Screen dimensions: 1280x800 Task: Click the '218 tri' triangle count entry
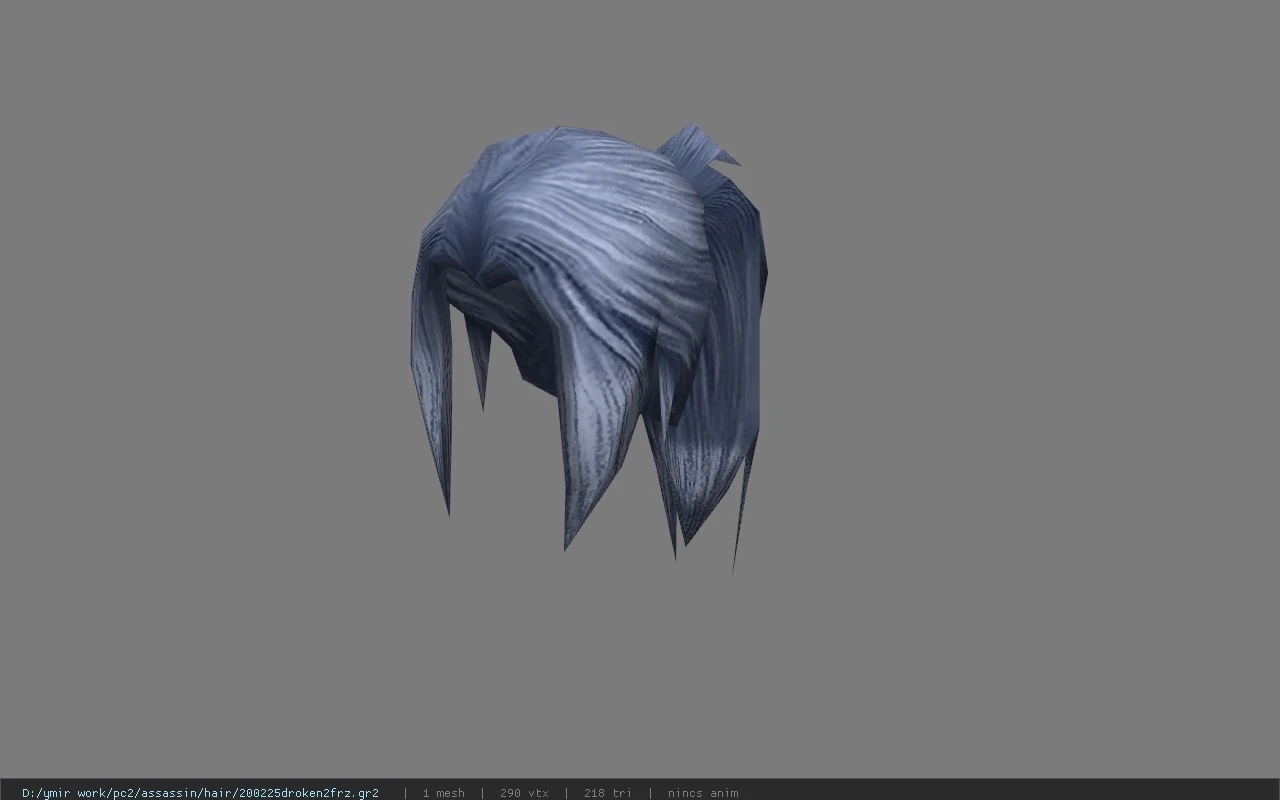[x=608, y=793]
